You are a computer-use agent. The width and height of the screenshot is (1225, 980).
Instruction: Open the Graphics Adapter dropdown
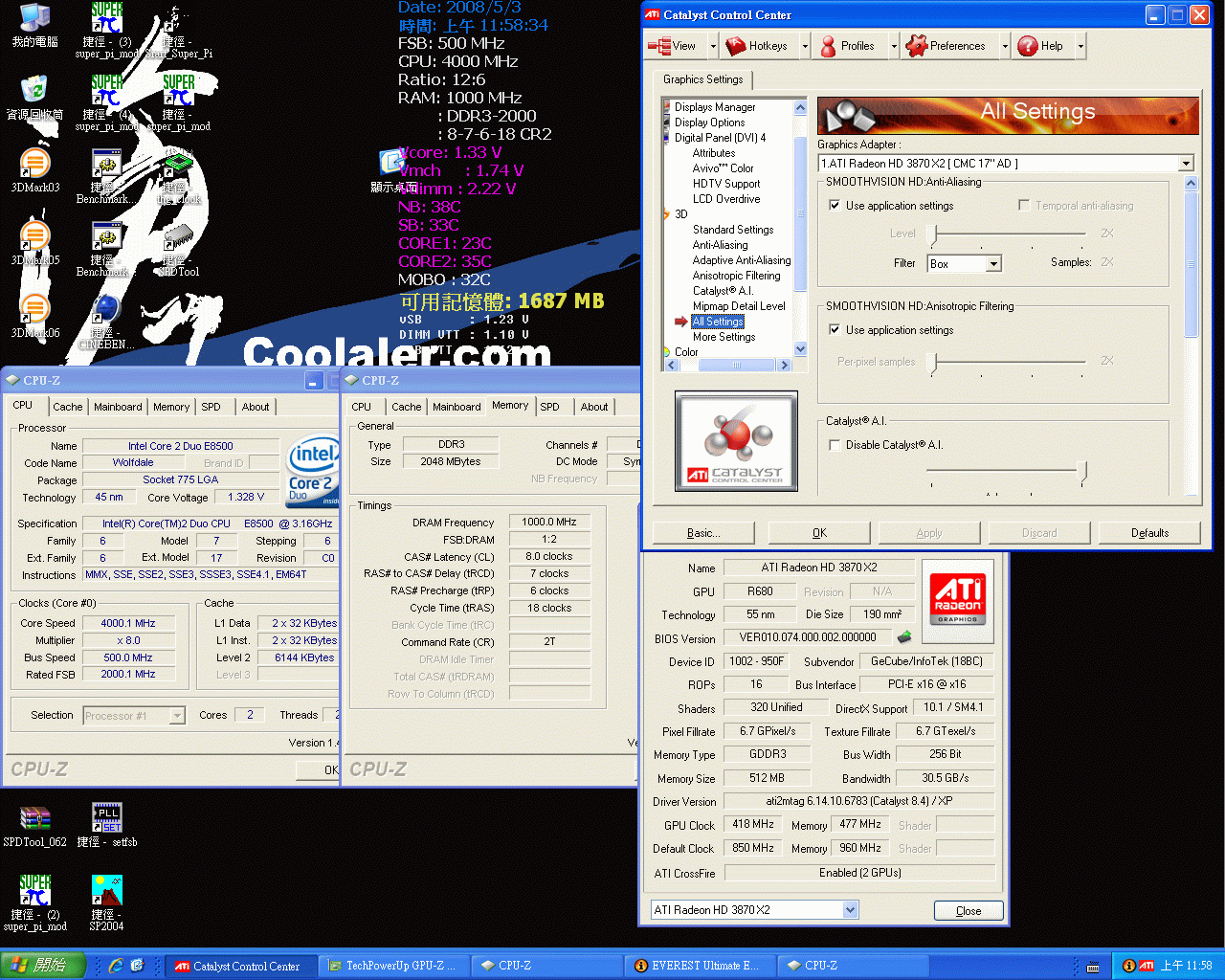point(1186,164)
